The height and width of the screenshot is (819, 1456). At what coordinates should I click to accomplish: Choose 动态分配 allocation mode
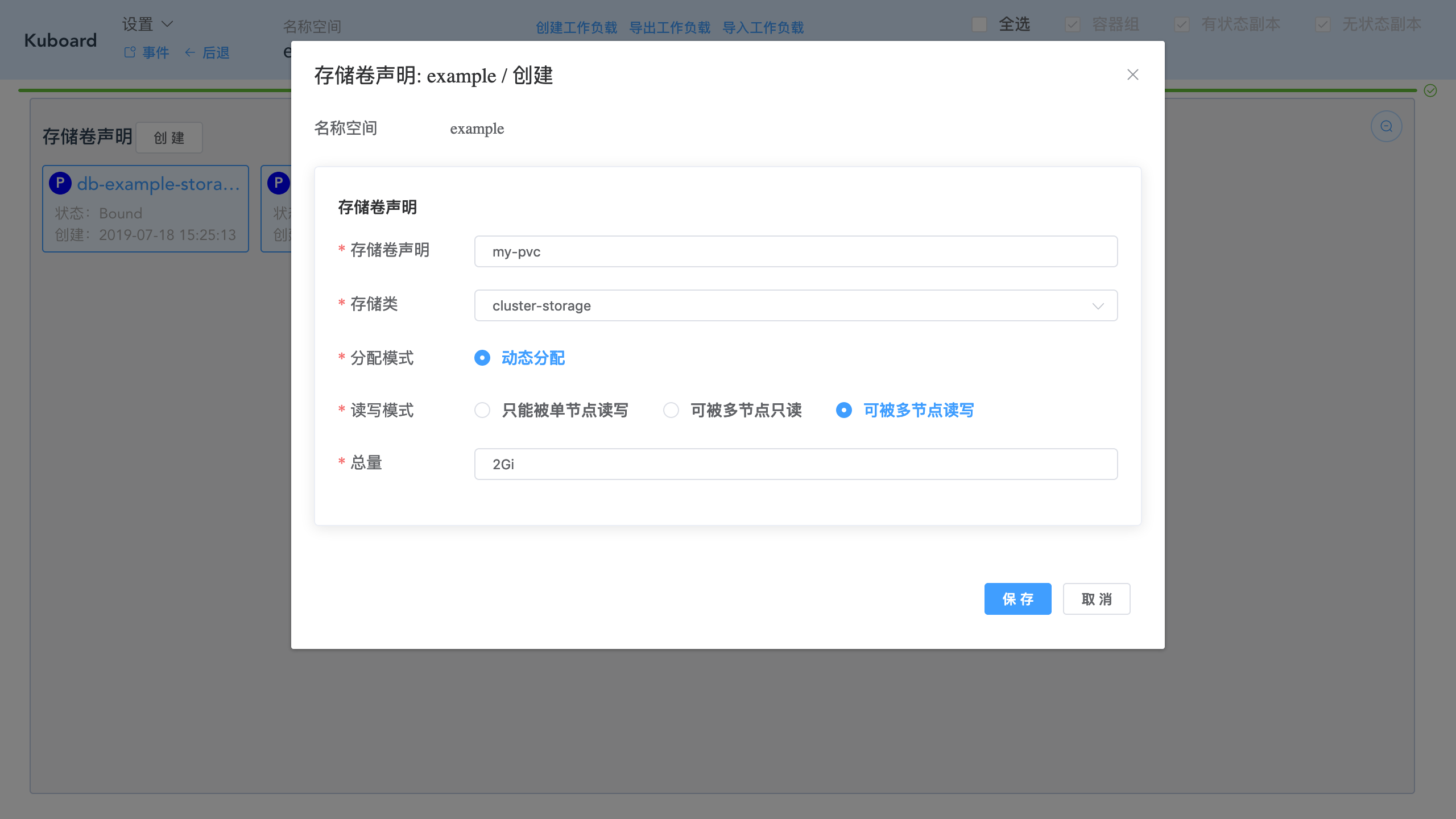pyautogui.click(x=482, y=358)
